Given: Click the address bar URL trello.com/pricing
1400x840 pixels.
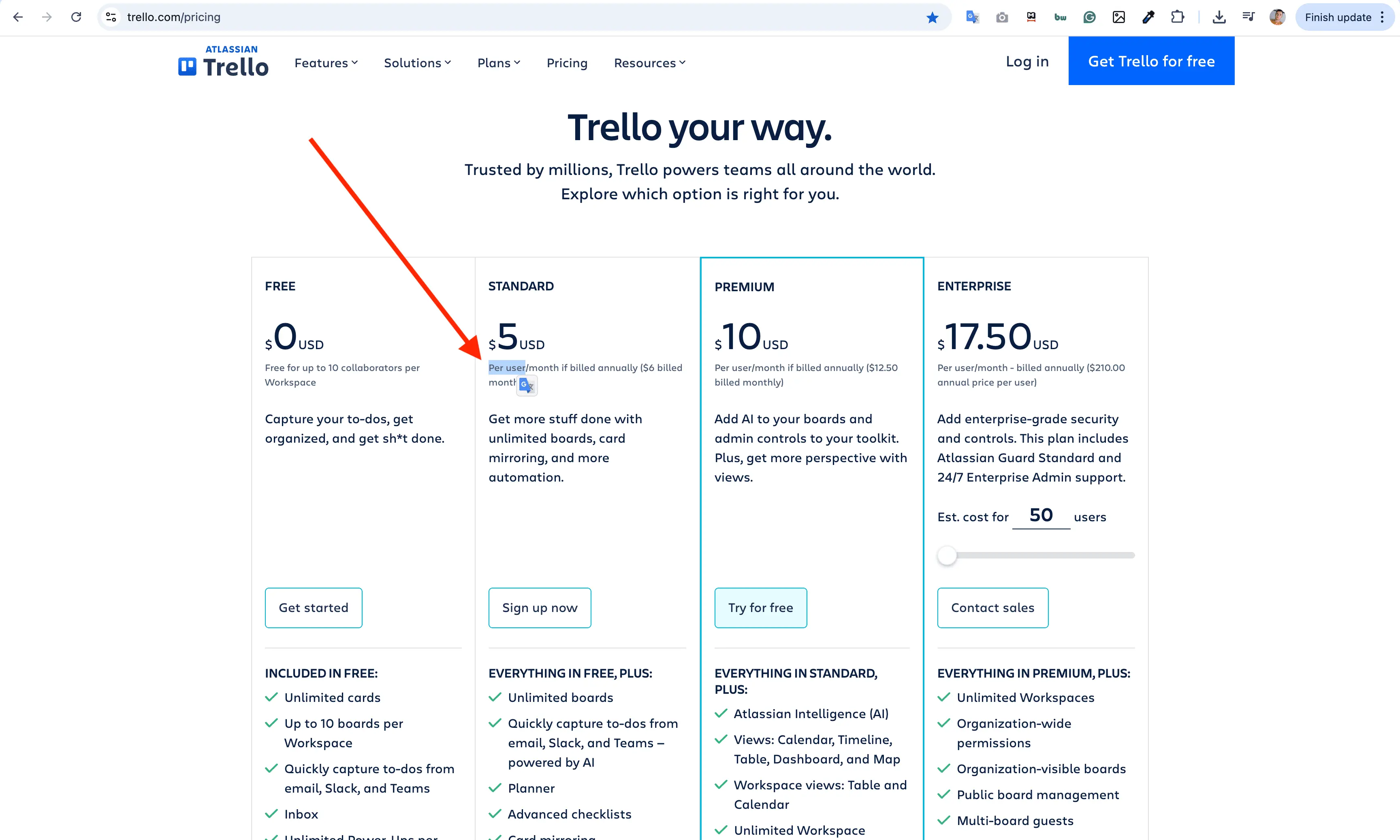Looking at the screenshot, I should (x=174, y=17).
